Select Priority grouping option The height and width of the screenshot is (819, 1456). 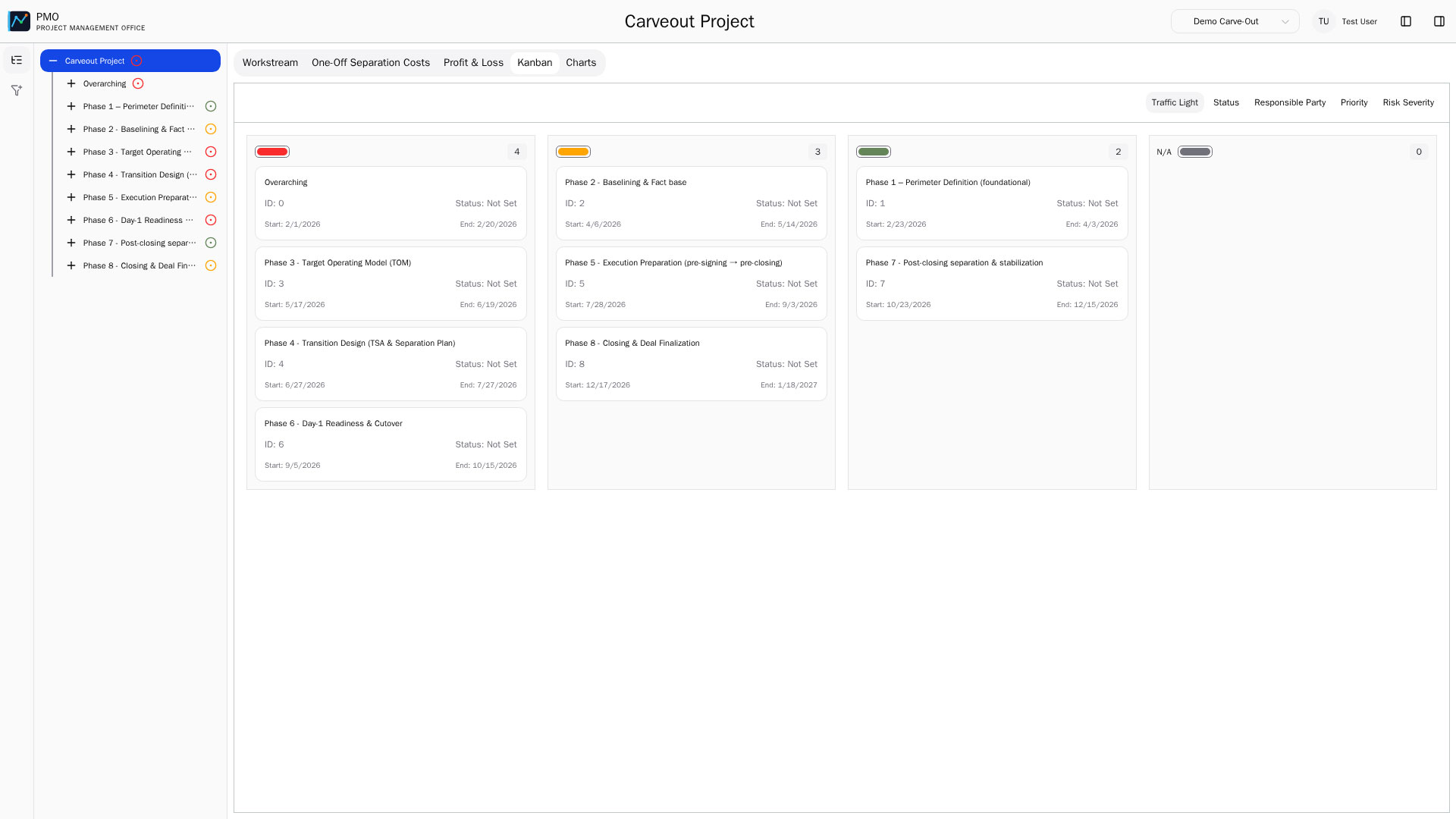click(1354, 102)
